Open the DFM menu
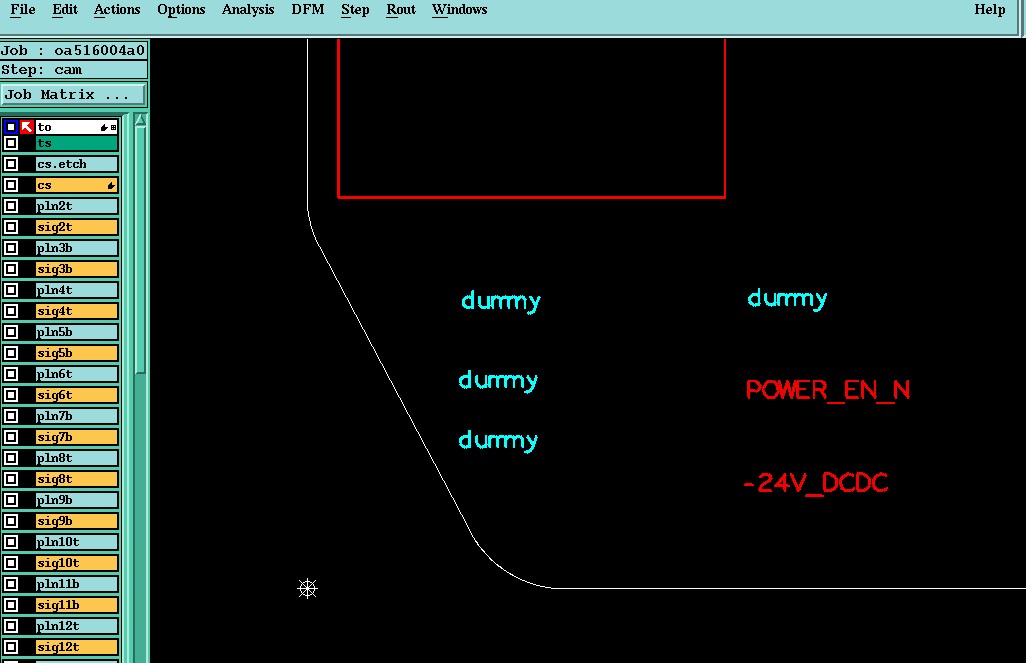Screen dimensions: 1026x663 (308, 10)
